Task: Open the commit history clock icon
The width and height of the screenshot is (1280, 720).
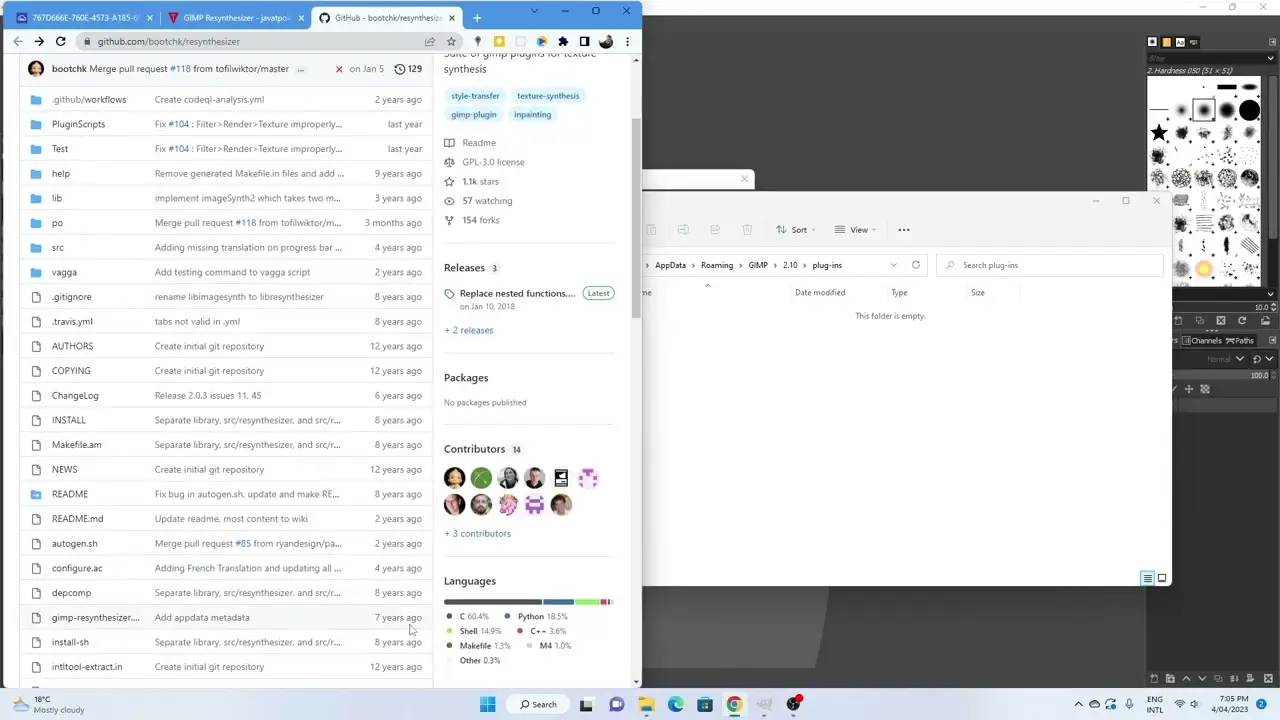Action: 400,69
